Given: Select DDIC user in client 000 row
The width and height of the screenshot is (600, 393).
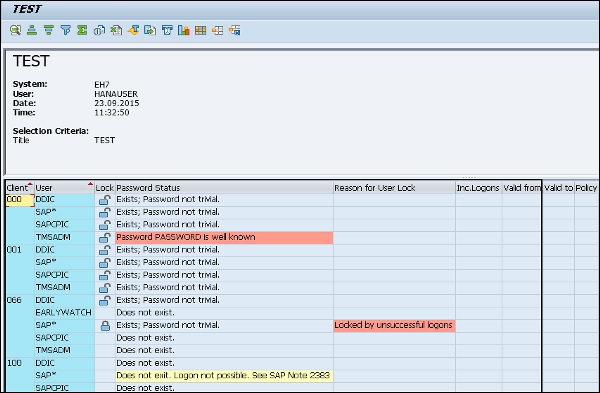Looking at the screenshot, I should (64, 200).
